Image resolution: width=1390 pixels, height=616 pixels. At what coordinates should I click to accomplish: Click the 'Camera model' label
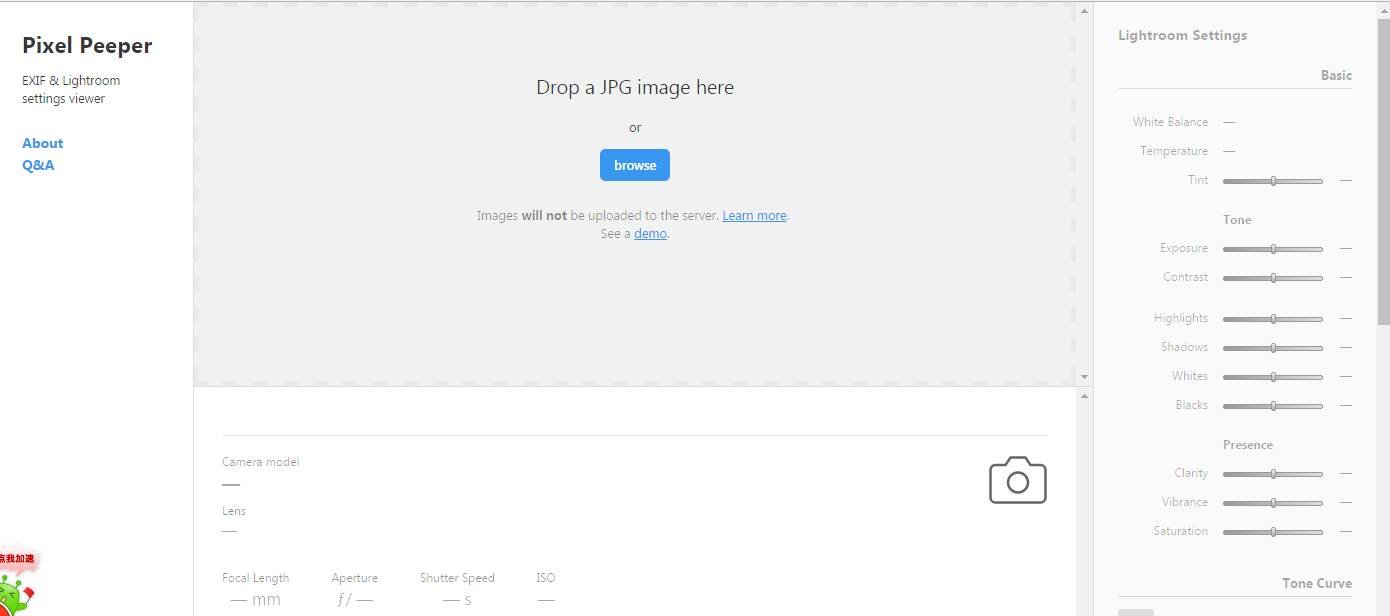tap(260, 462)
